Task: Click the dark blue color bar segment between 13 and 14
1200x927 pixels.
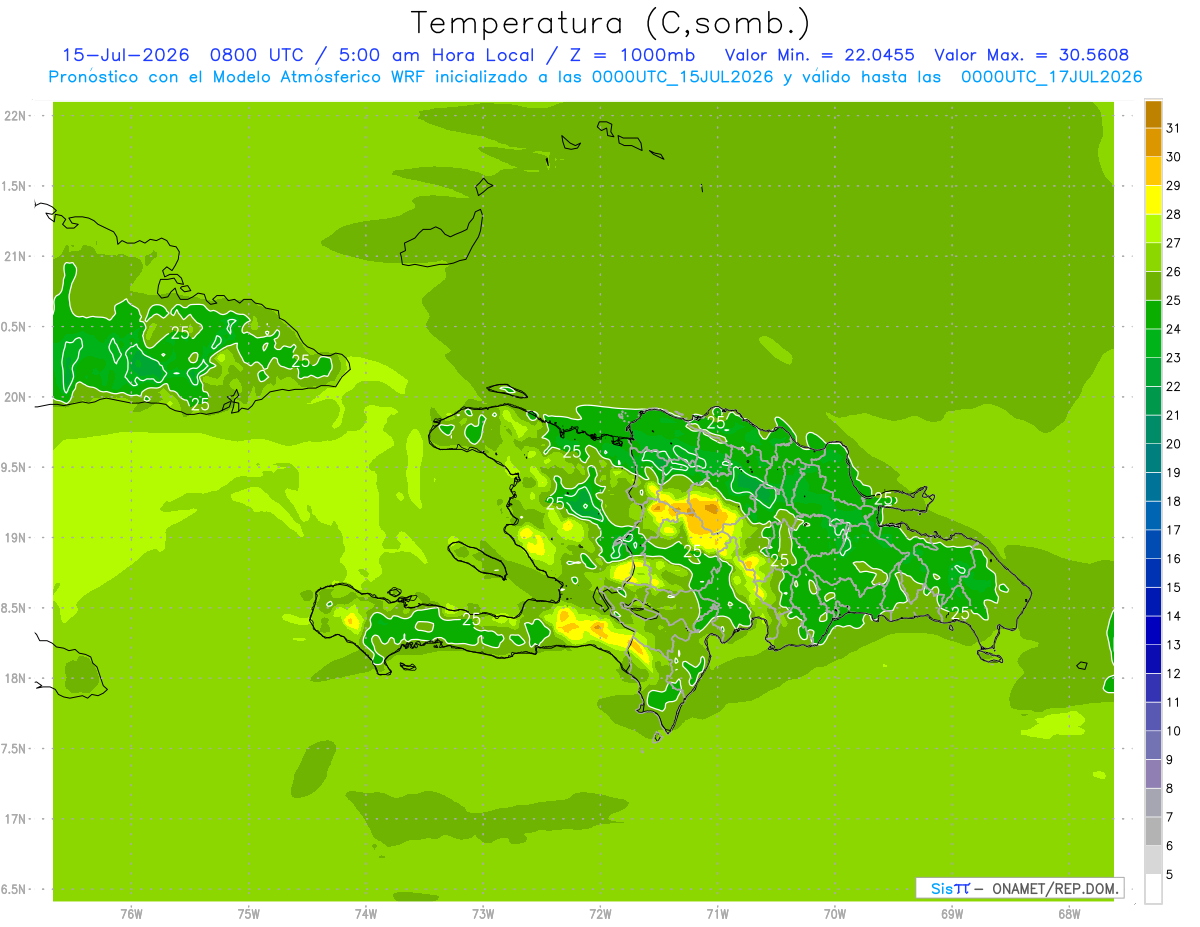Action: tap(1153, 630)
